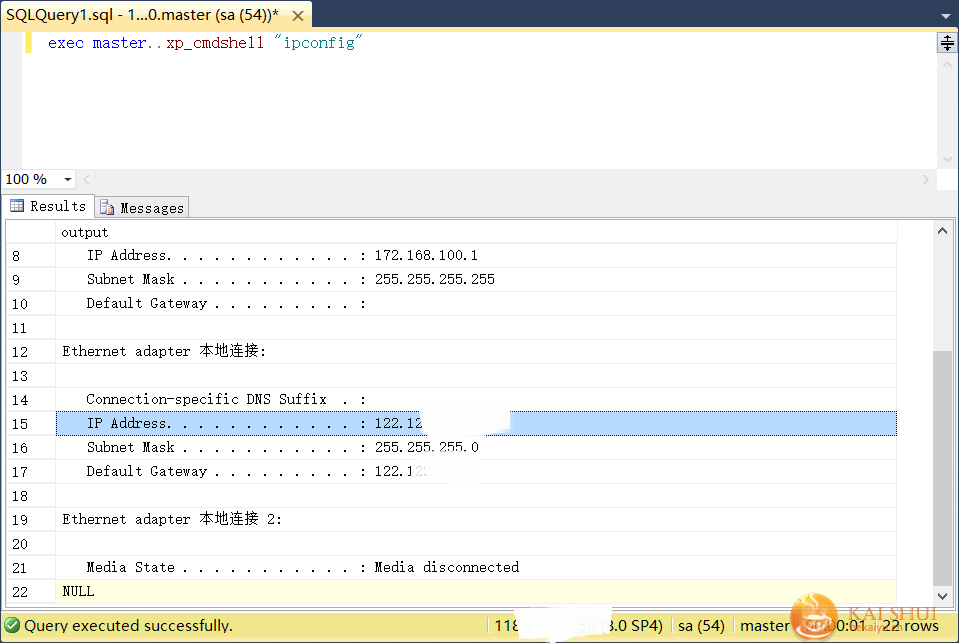959x643 pixels.
Task: Select row 17 Default Gateway cell
Action: pos(476,471)
